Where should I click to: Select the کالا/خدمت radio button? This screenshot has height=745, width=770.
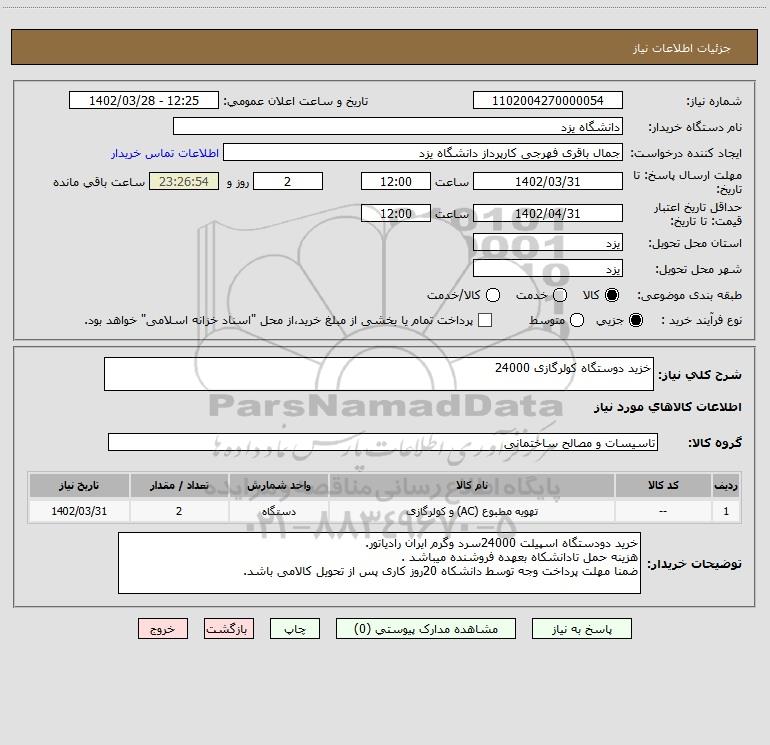[x=493, y=295]
